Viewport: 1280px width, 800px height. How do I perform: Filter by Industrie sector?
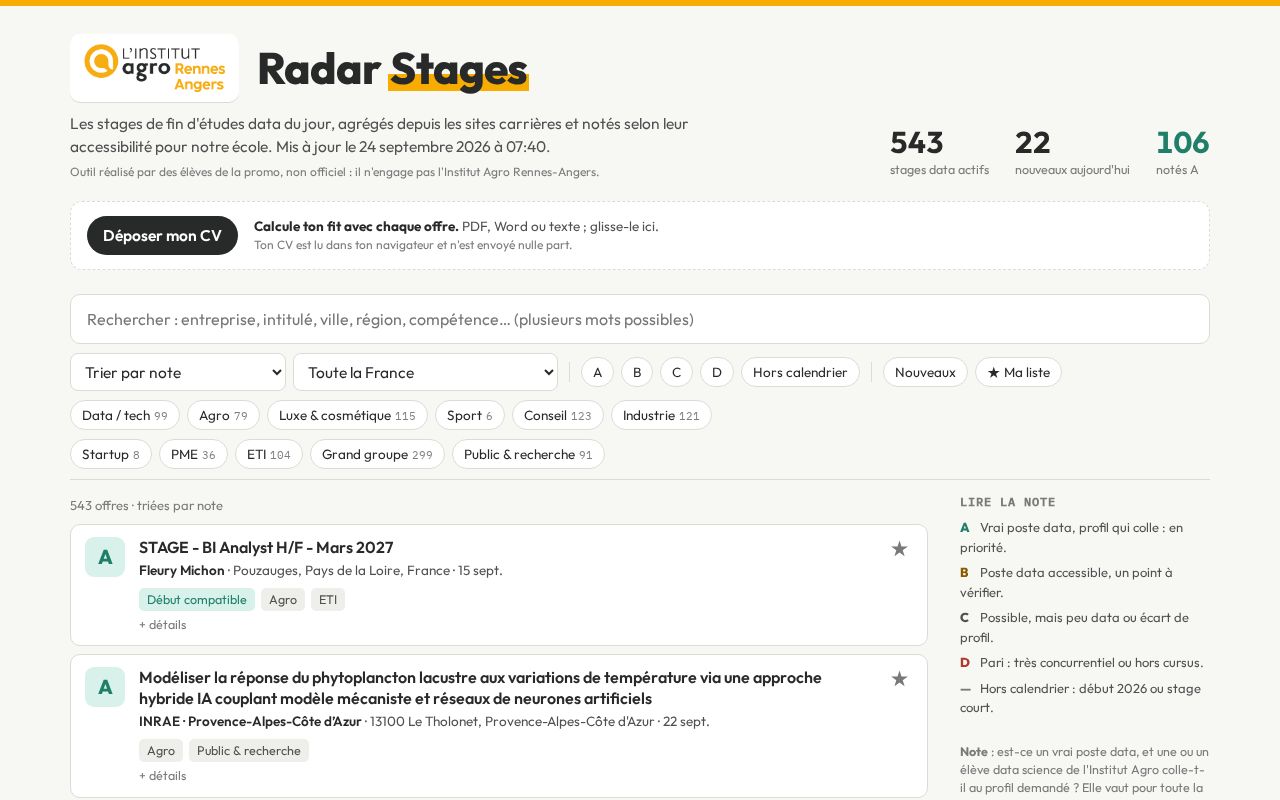tap(661, 415)
